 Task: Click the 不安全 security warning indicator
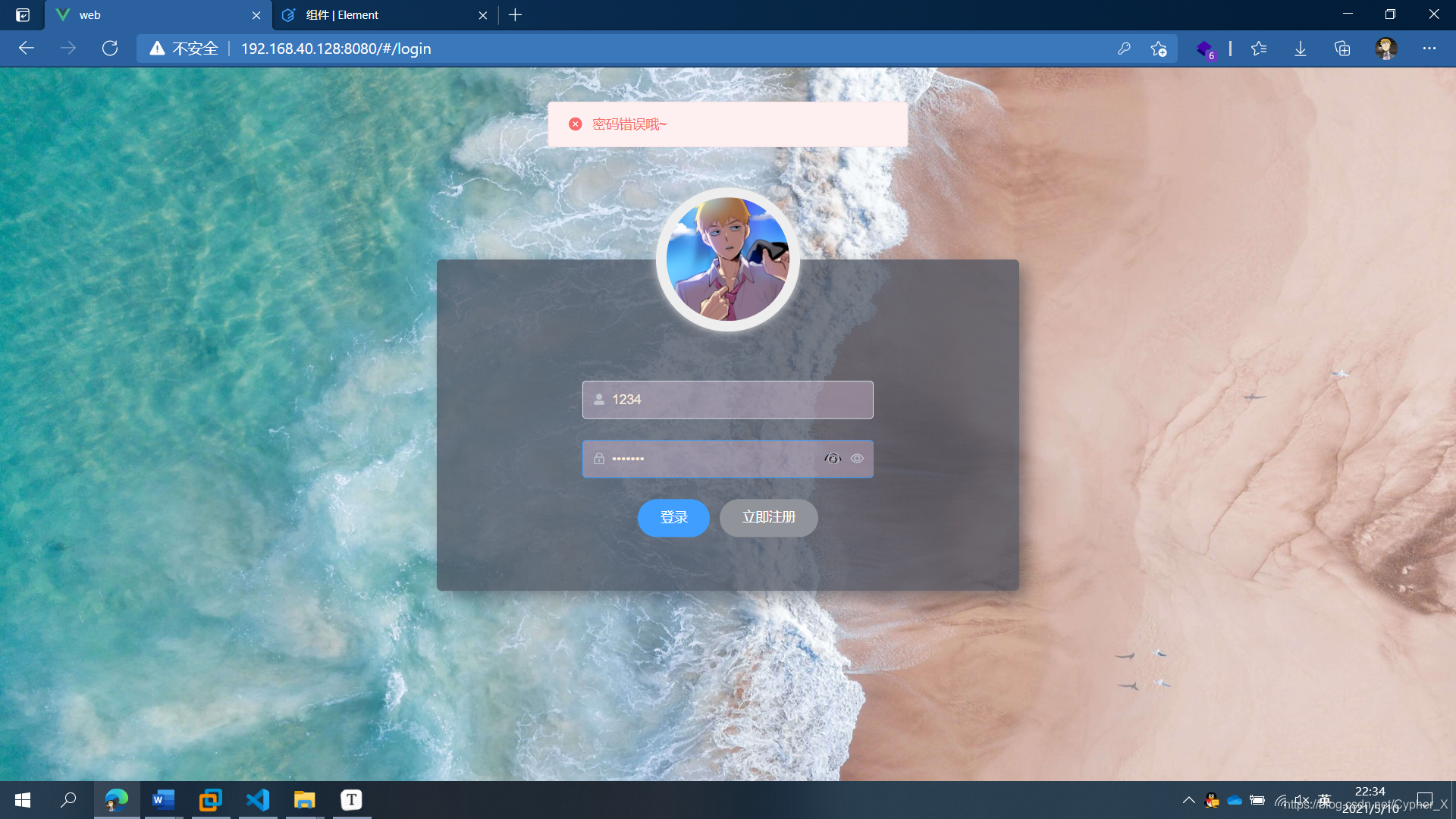(x=184, y=49)
